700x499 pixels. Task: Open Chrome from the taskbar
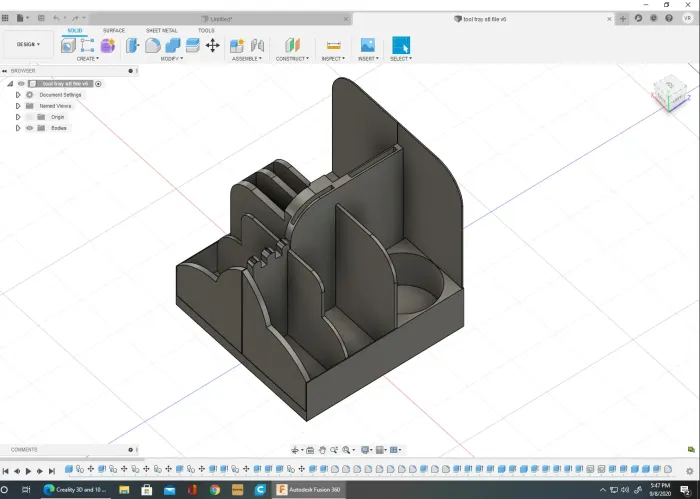pos(215,490)
